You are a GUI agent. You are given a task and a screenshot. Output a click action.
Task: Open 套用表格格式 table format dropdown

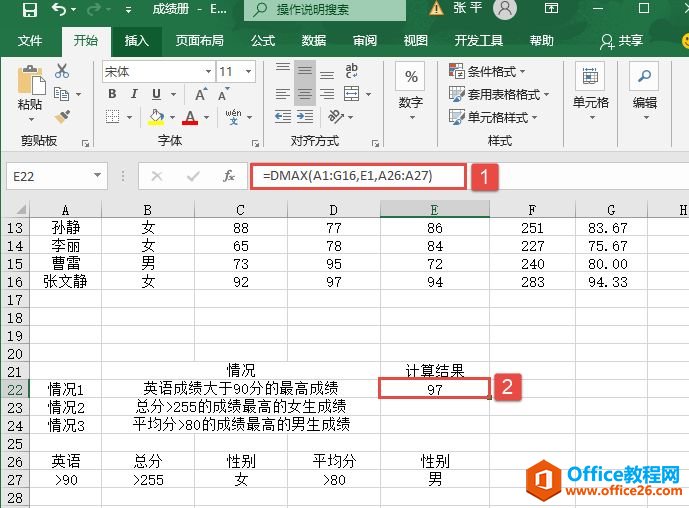499,94
